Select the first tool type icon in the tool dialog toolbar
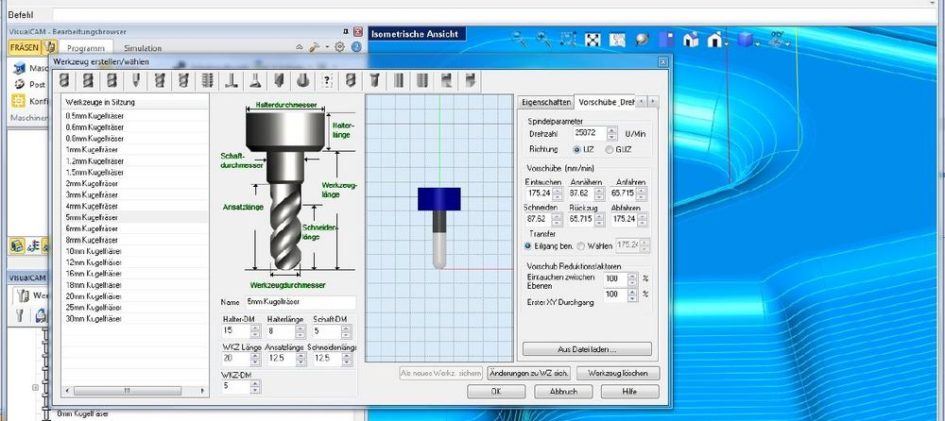Viewport: 945px width, 421px height. 65,79
